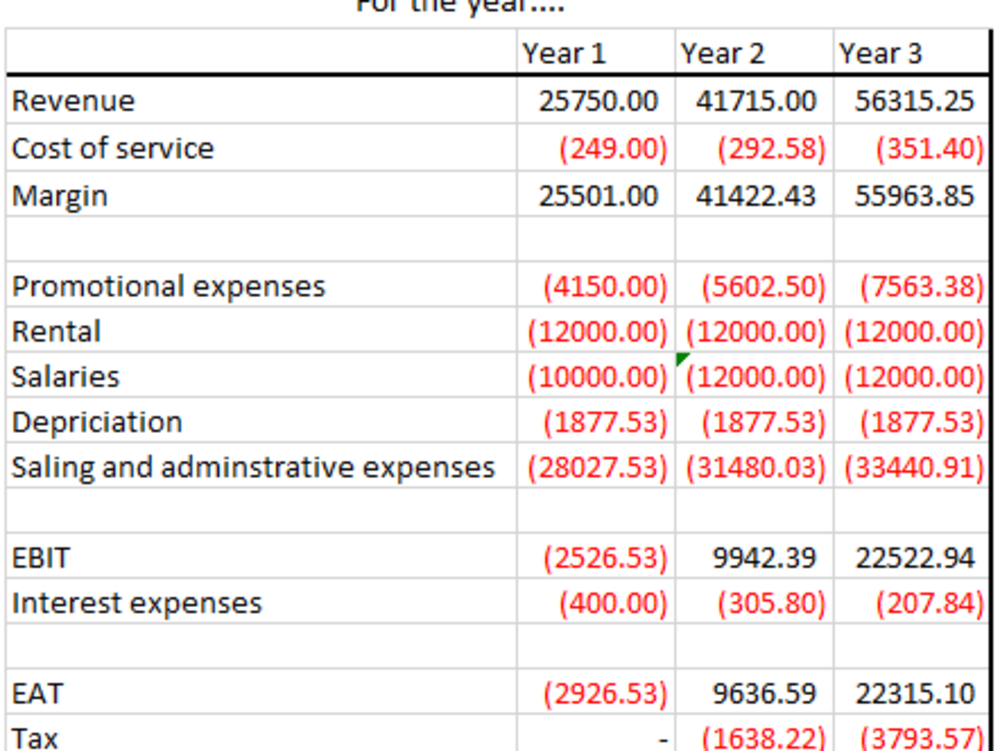Select interest expenses cell (207.84)
The width and height of the screenshot is (1000, 751).
[911, 602]
